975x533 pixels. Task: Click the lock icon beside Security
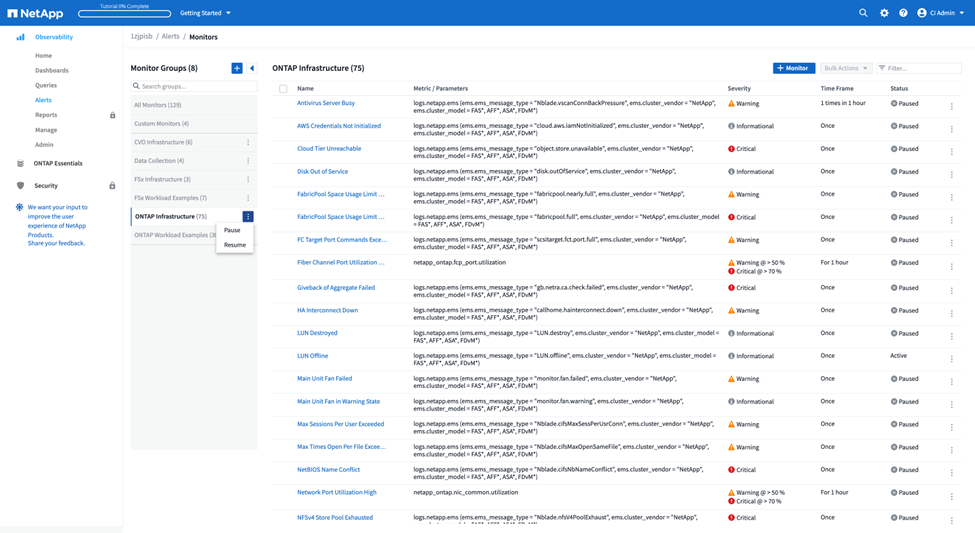[x=112, y=185]
